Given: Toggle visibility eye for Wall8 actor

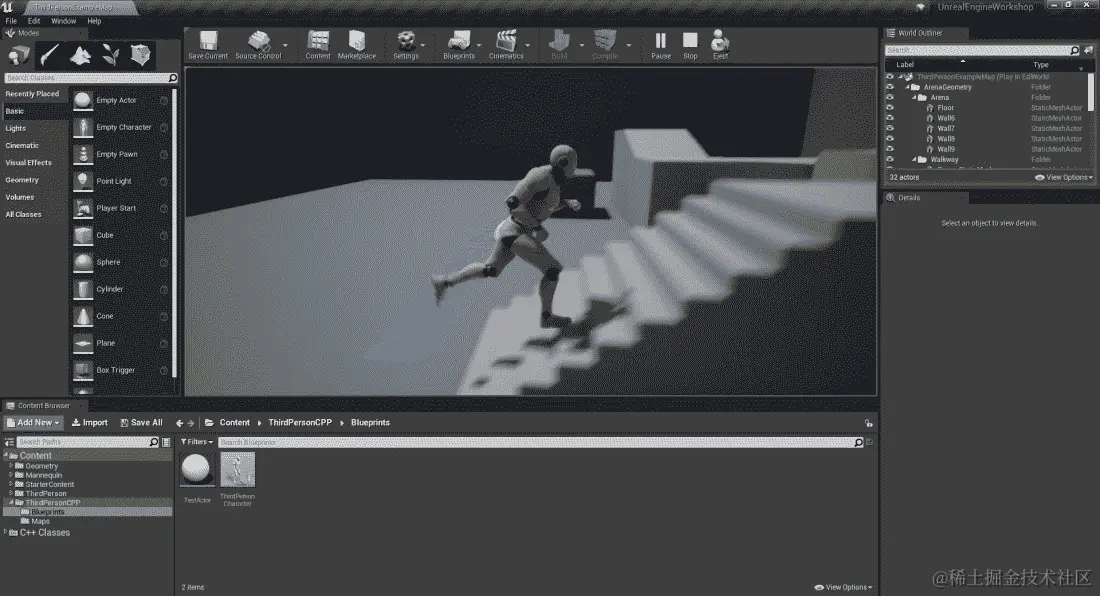Looking at the screenshot, I should click(890, 139).
